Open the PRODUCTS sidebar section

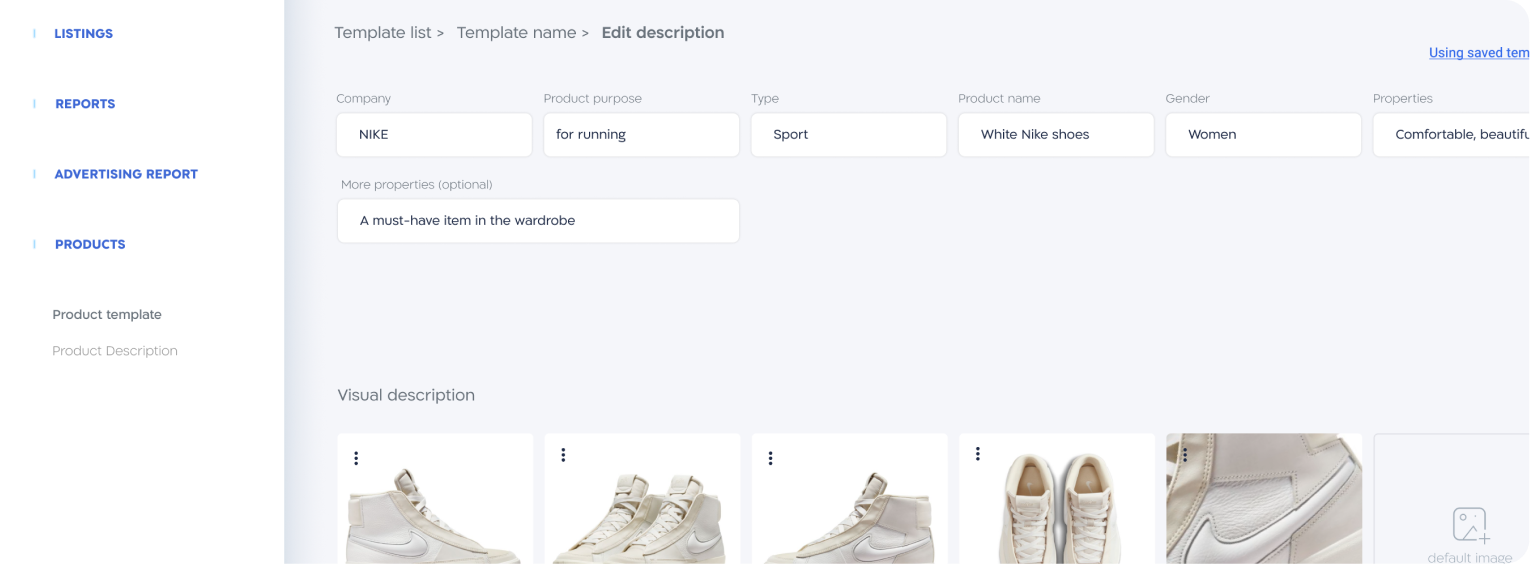click(x=90, y=244)
